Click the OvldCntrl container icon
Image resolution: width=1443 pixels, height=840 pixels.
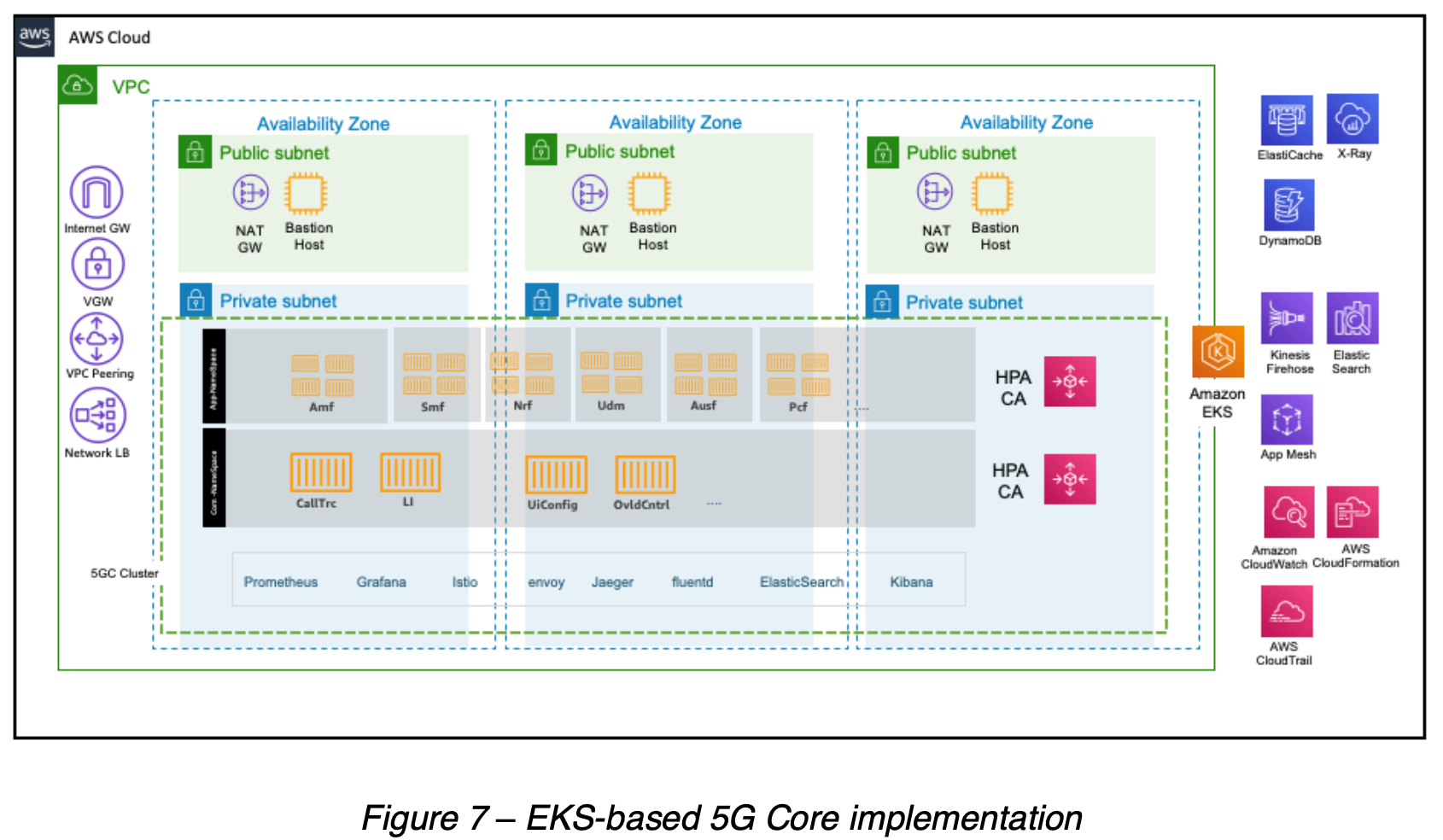coord(646,475)
